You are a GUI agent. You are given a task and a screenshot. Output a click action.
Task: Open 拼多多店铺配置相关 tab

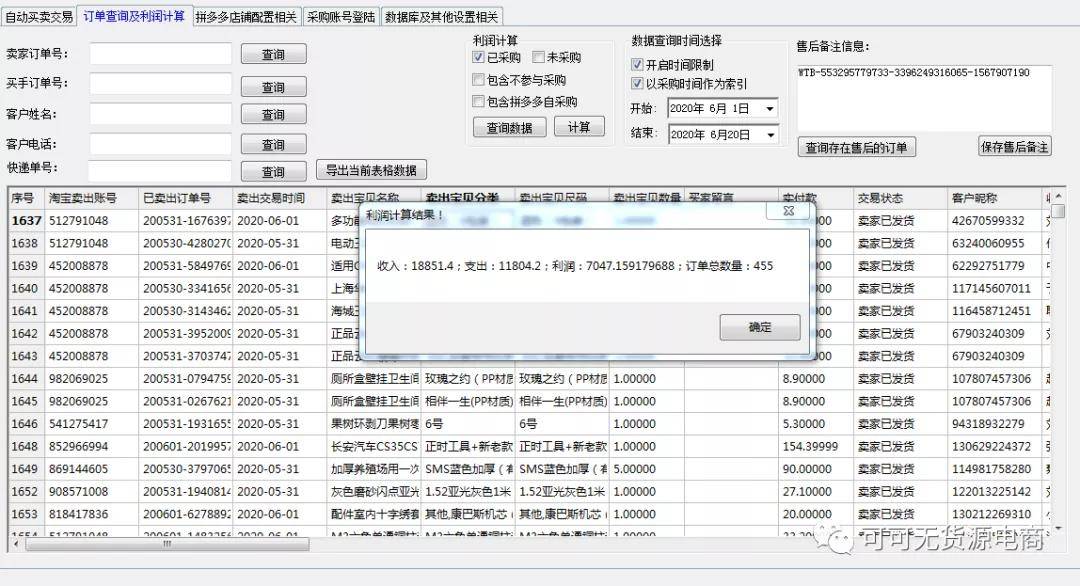click(246, 17)
